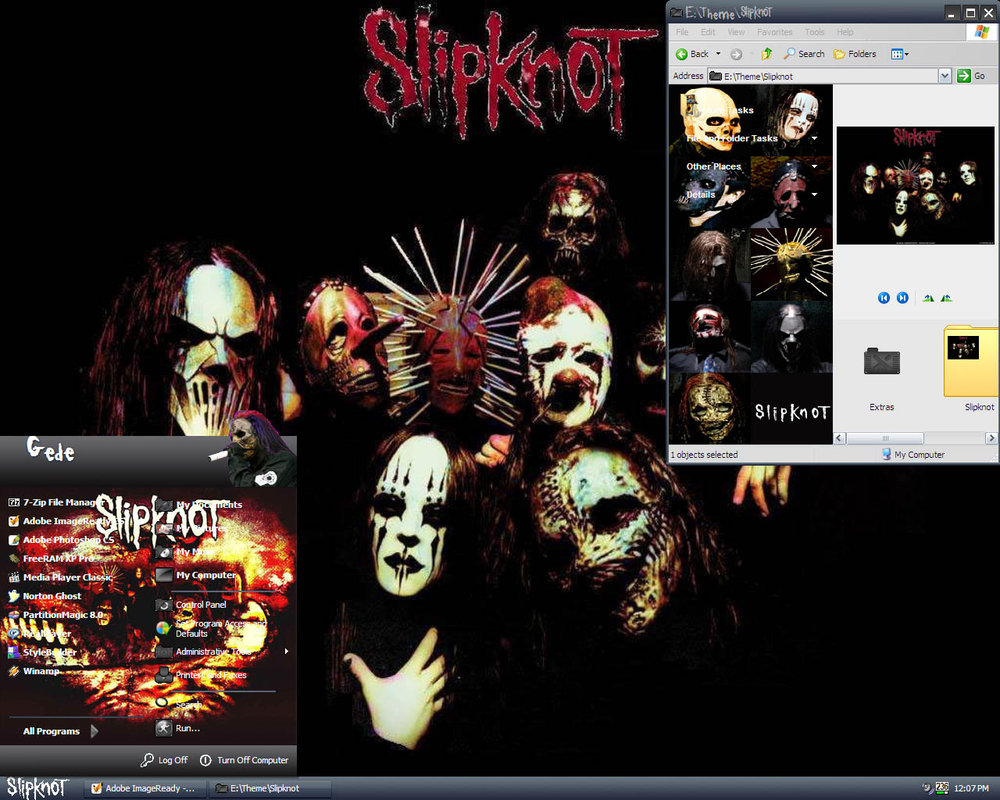Click Turn Off Computer
This screenshot has height=800, width=1000.
tap(245, 760)
